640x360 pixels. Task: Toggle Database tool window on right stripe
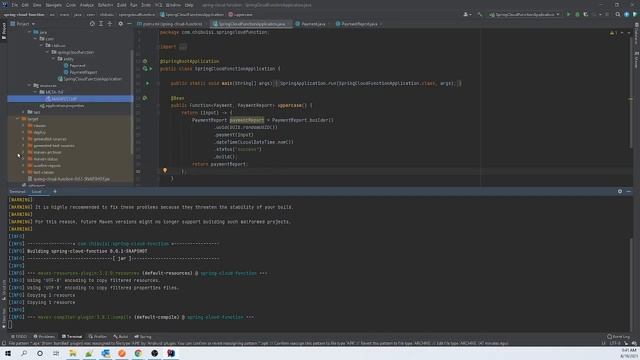coord(636,34)
